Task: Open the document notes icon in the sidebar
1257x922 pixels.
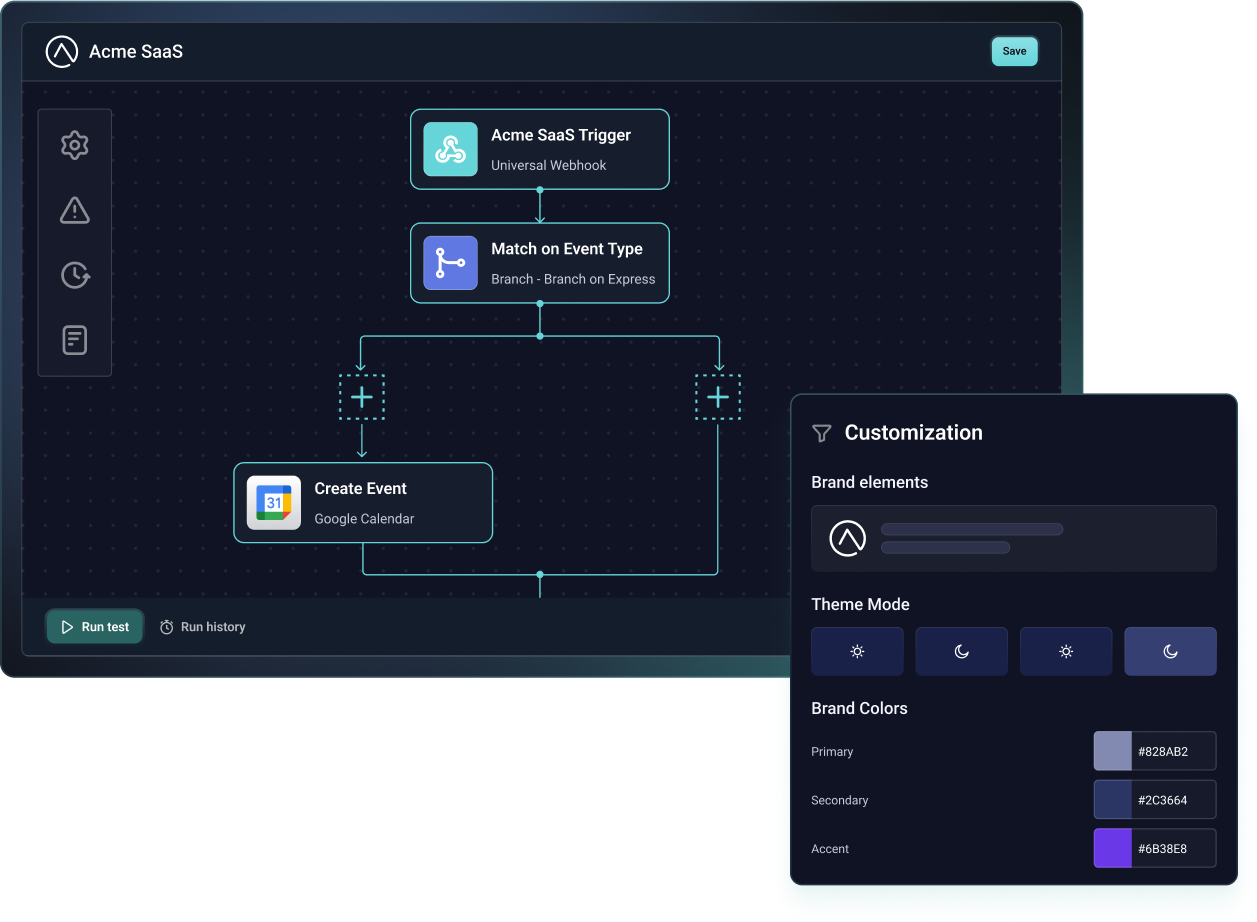Action: click(75, 340)
